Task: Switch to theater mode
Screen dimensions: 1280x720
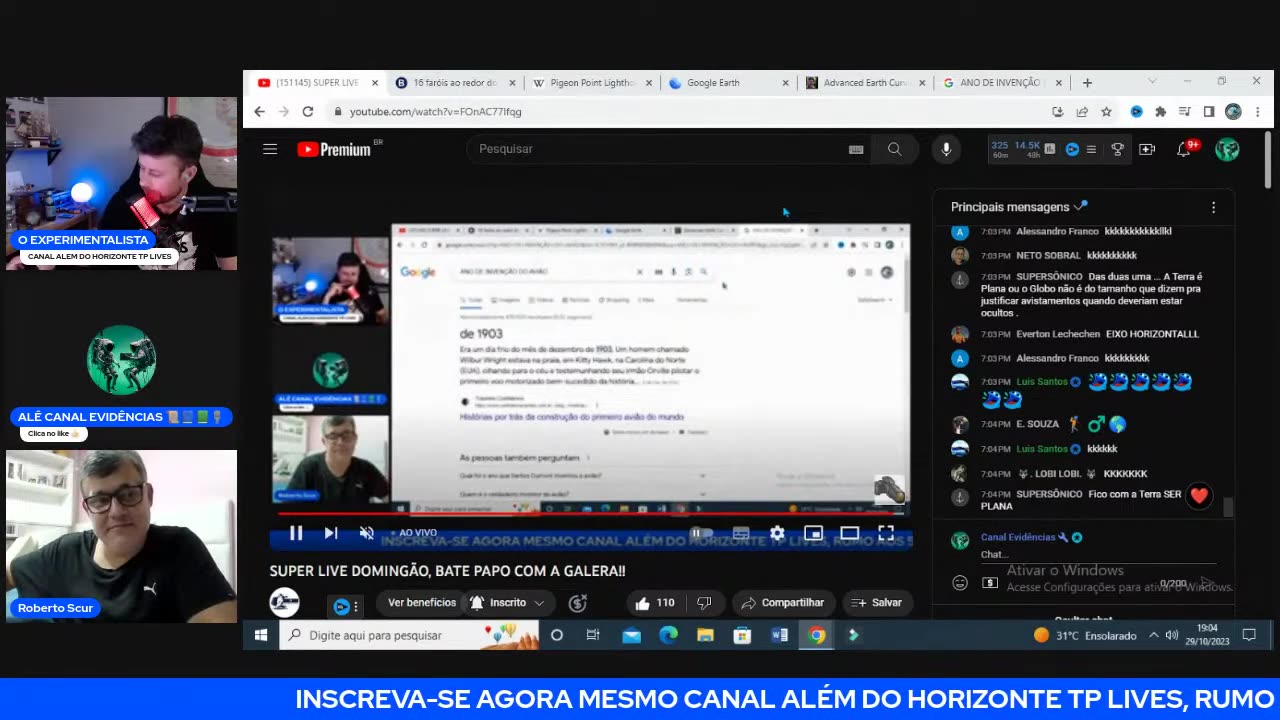Action: click(x=850, y=533)
